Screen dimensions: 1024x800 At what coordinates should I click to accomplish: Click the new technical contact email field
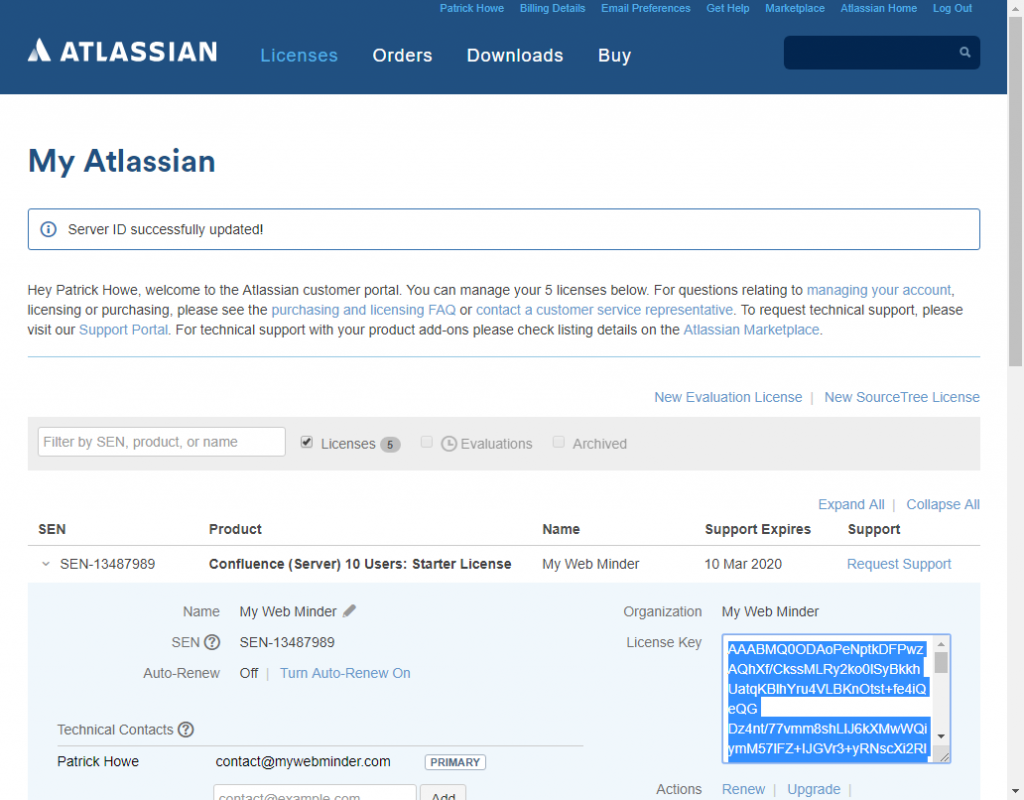pos(314,792)
